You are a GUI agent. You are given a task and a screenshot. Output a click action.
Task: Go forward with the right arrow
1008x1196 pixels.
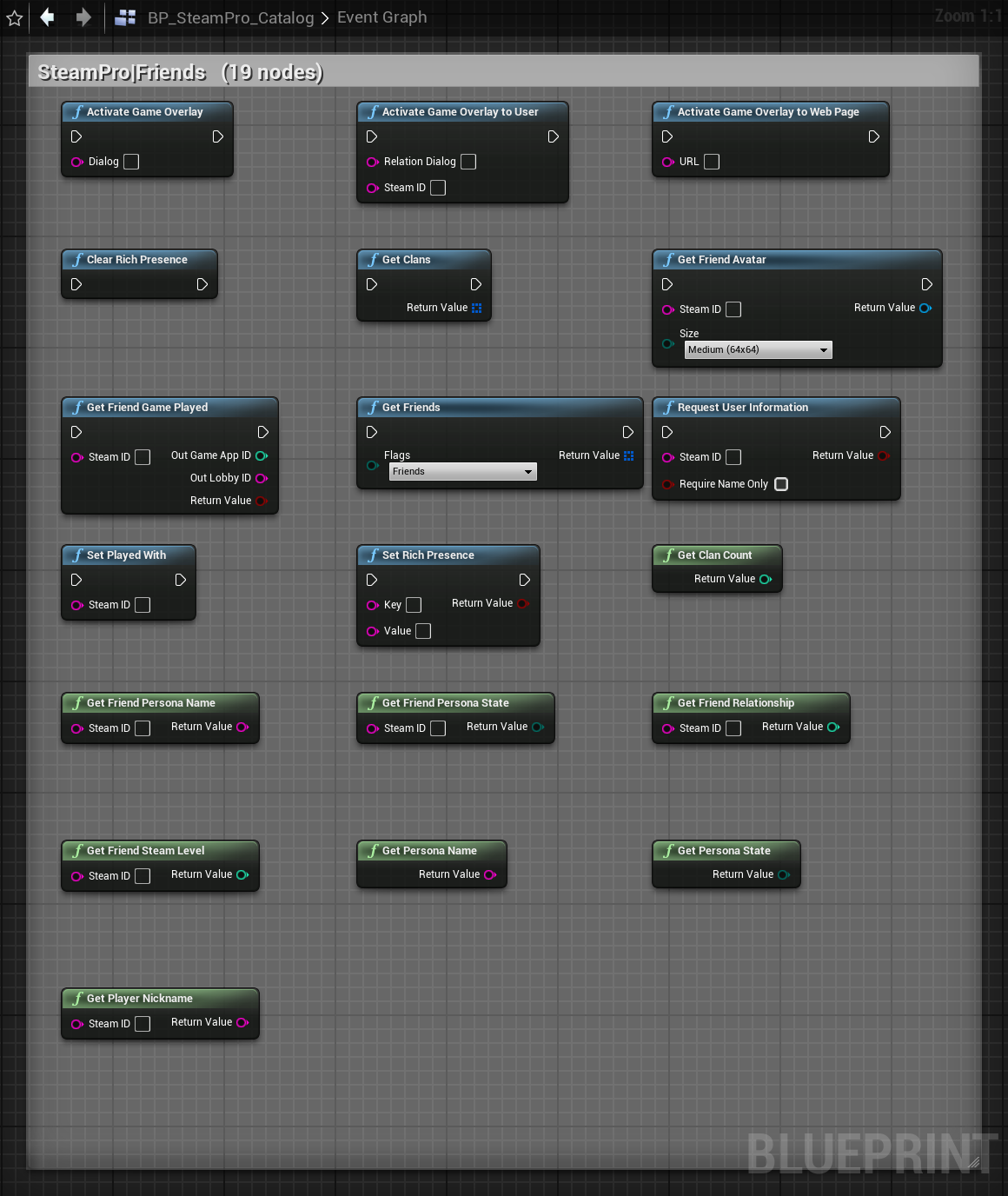click(83, 17)
